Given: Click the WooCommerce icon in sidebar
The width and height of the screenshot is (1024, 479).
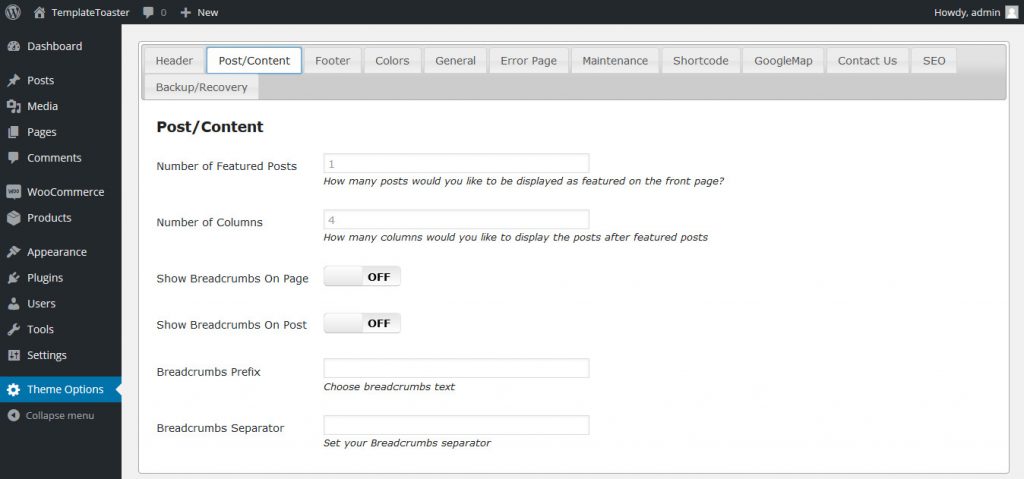Looking at the screenshot, I should pyautogui.click(x=14, y=192).
